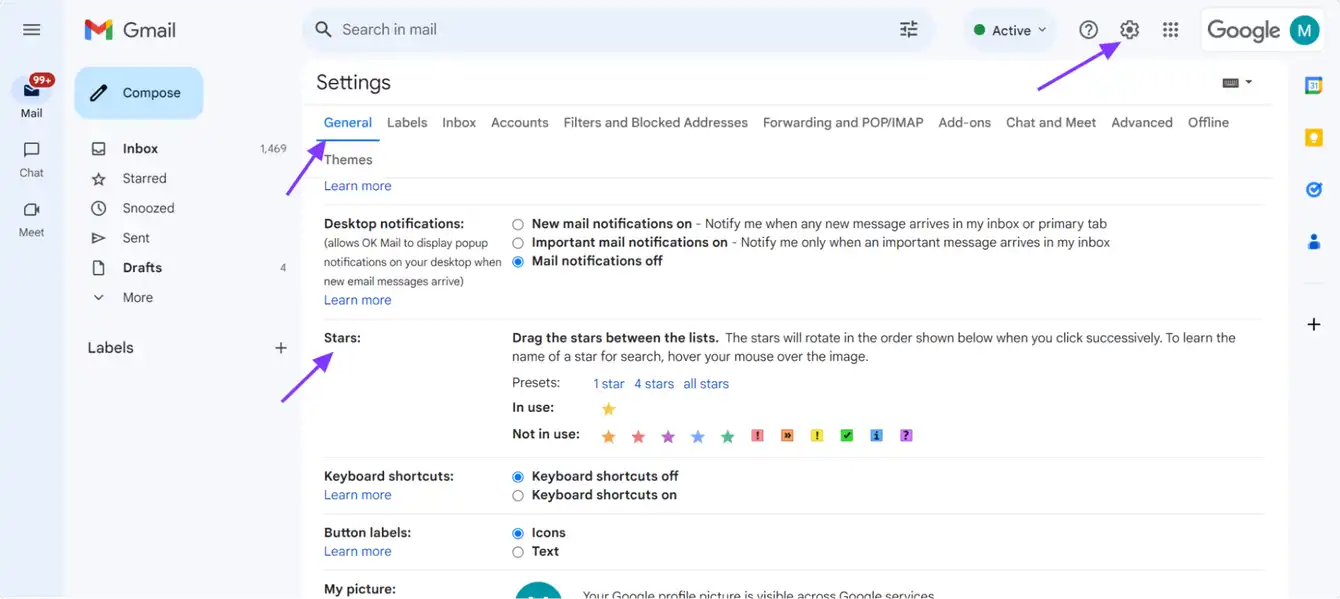Open Learn more under Keyboard shortcuts
Viewport: 1340px width, 599px height.
coord(357,495)
